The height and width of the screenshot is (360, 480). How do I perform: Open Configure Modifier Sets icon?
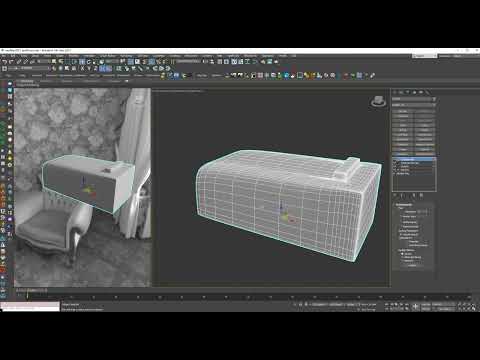tap(421, 195)
